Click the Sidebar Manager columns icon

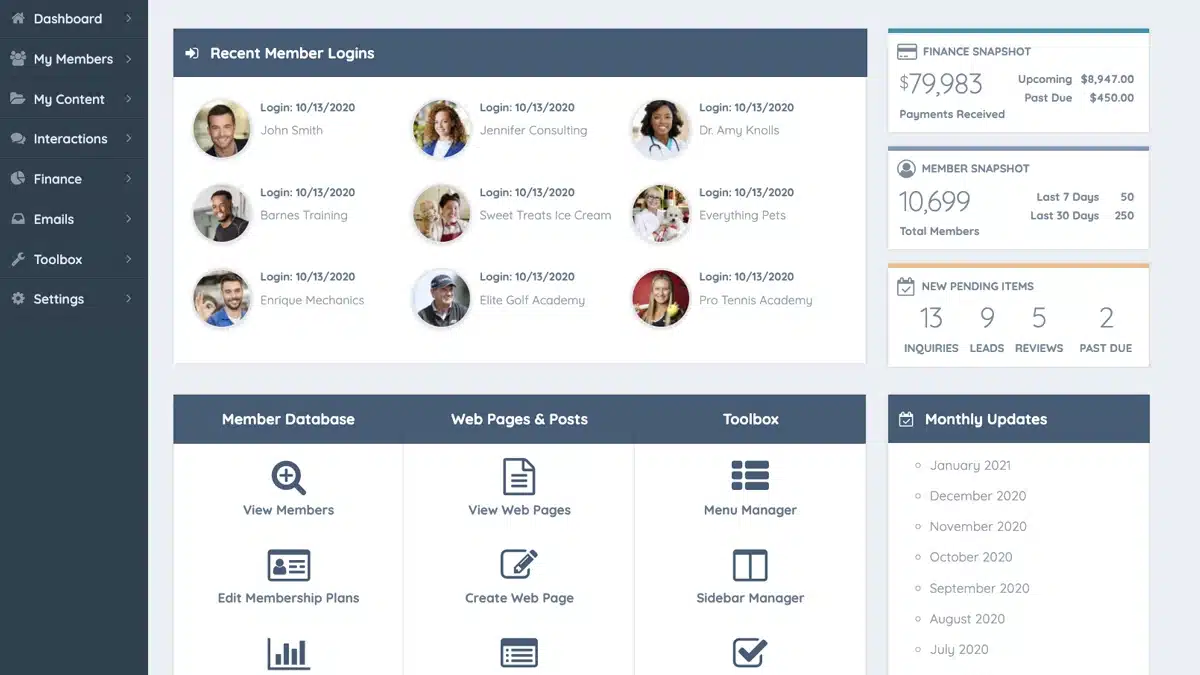point(749,565)
